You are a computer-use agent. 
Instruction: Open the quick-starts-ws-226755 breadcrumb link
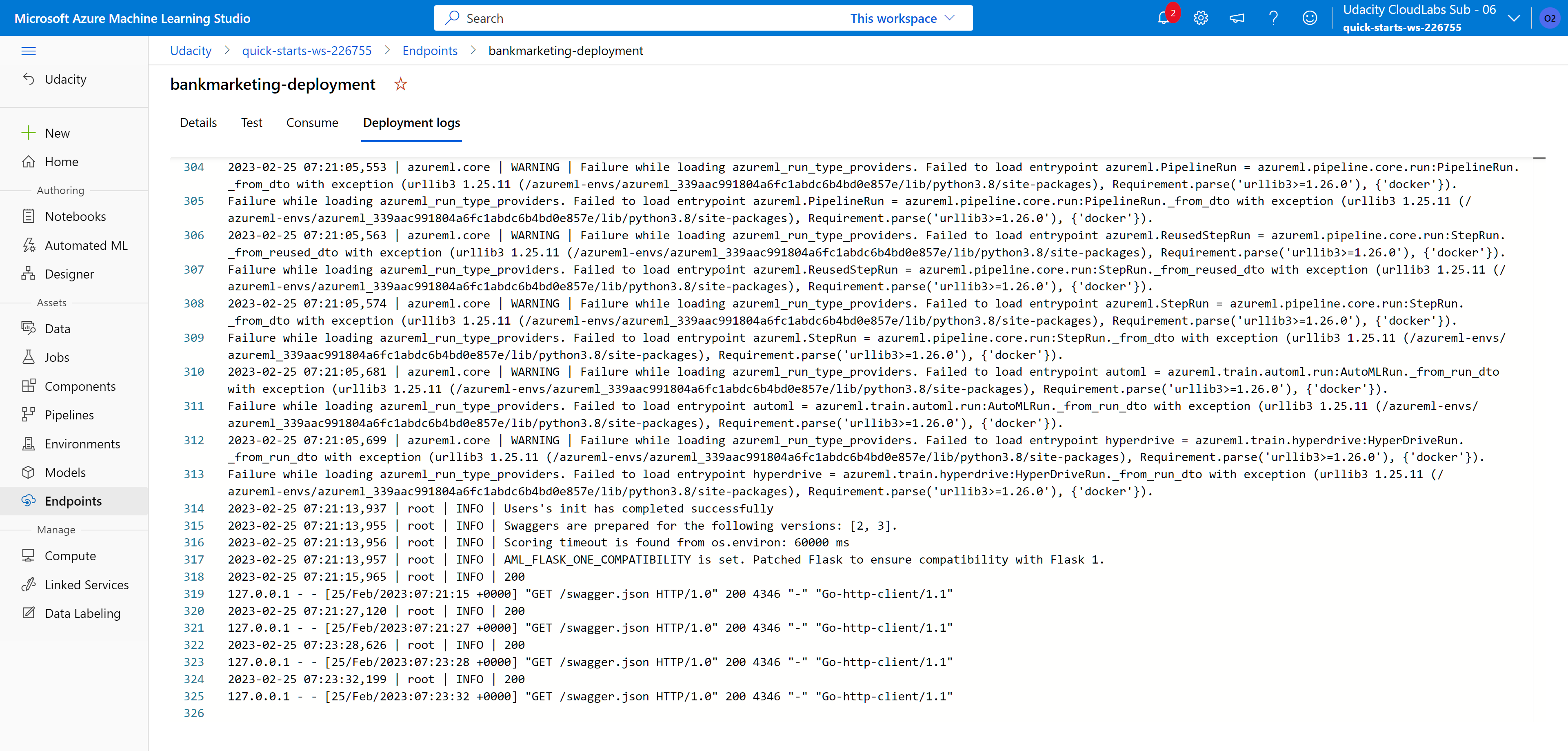coord(307,51)
